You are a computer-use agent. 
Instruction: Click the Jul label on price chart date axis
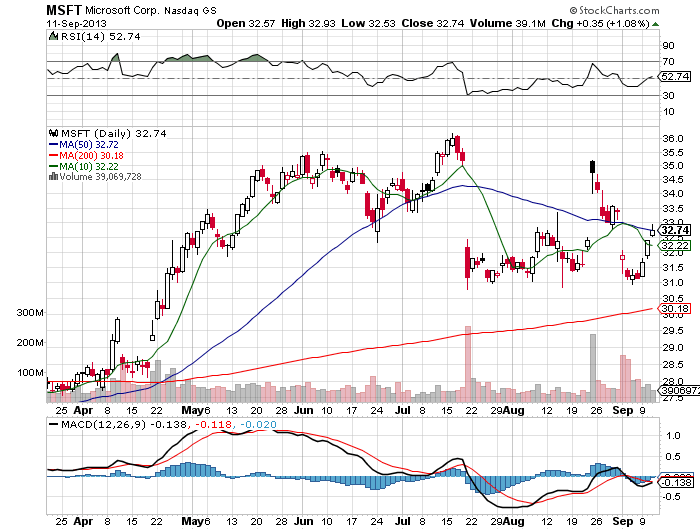pyautogui.click(x=402, y=410)
